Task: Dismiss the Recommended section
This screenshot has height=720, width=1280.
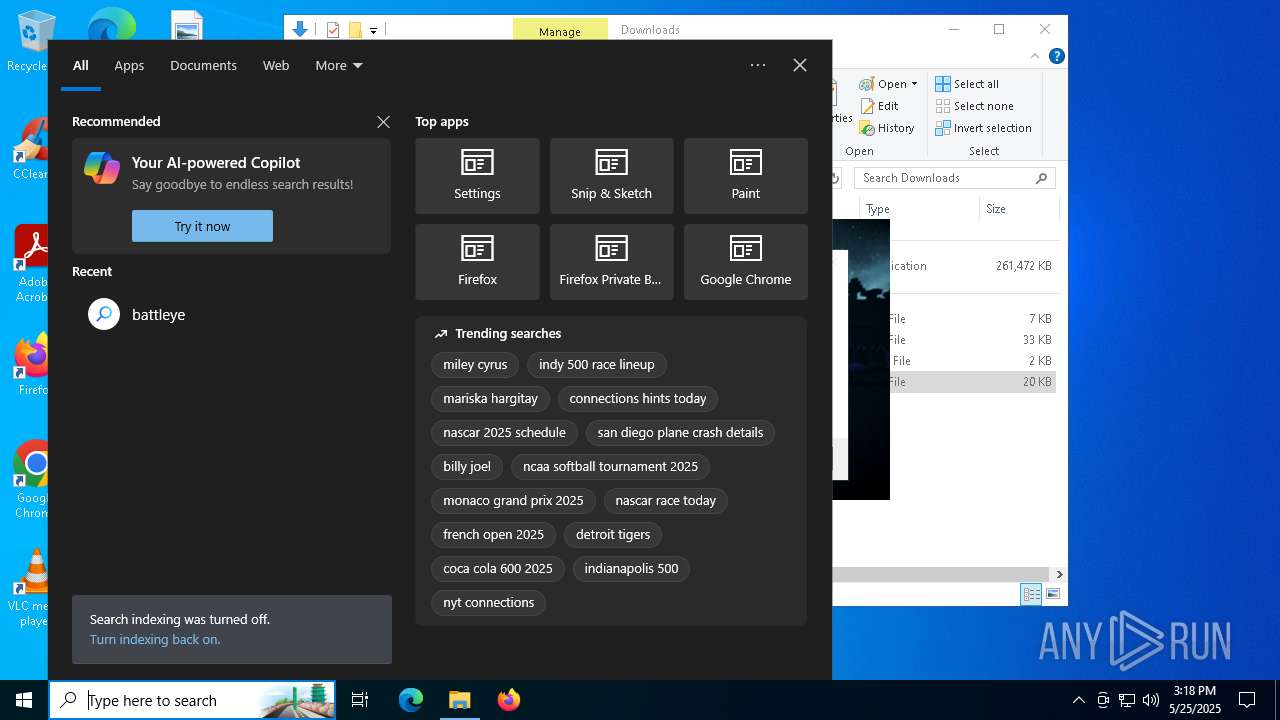Action: point(383,122)
